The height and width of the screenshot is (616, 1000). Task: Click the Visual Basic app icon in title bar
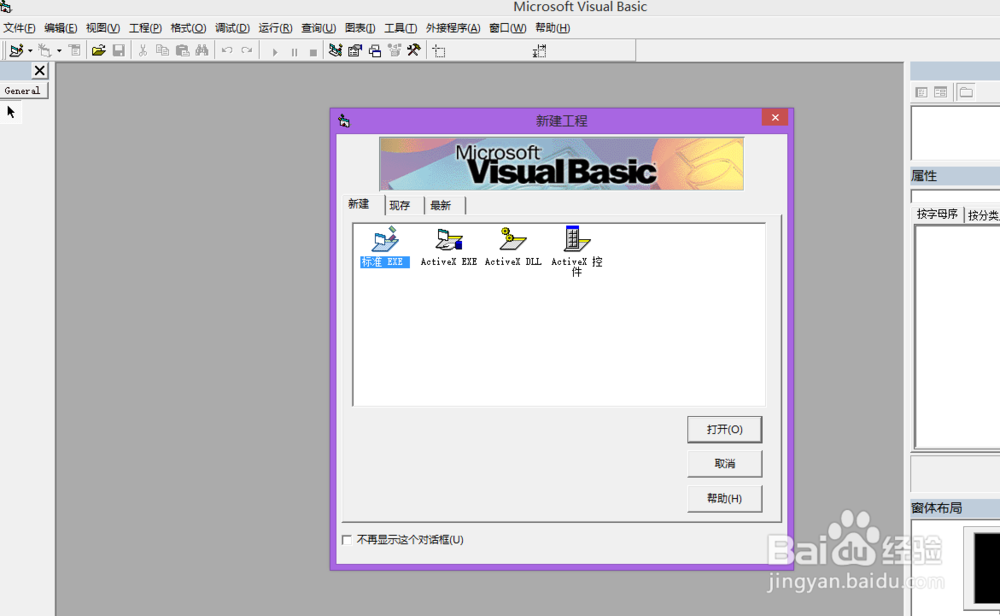pos(6,6)
